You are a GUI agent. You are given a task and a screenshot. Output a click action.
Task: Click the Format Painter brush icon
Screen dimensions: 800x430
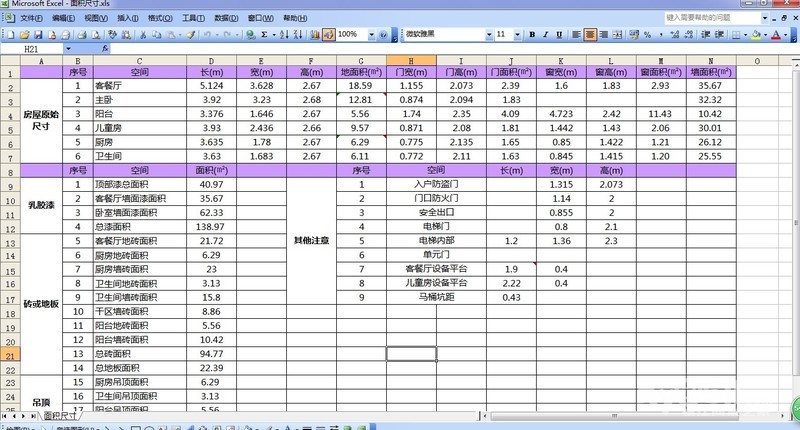pos(191,34)
